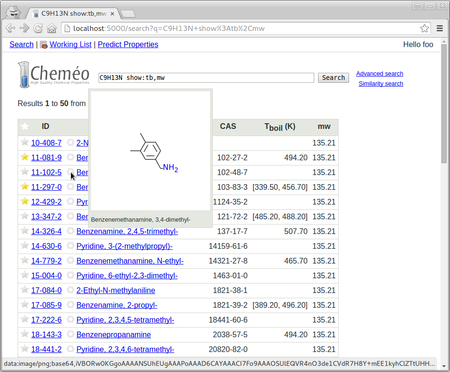The height and width of the screenshot is (372, 450).
Task: Star compound 14-630-6
Action: click(24, 246)
